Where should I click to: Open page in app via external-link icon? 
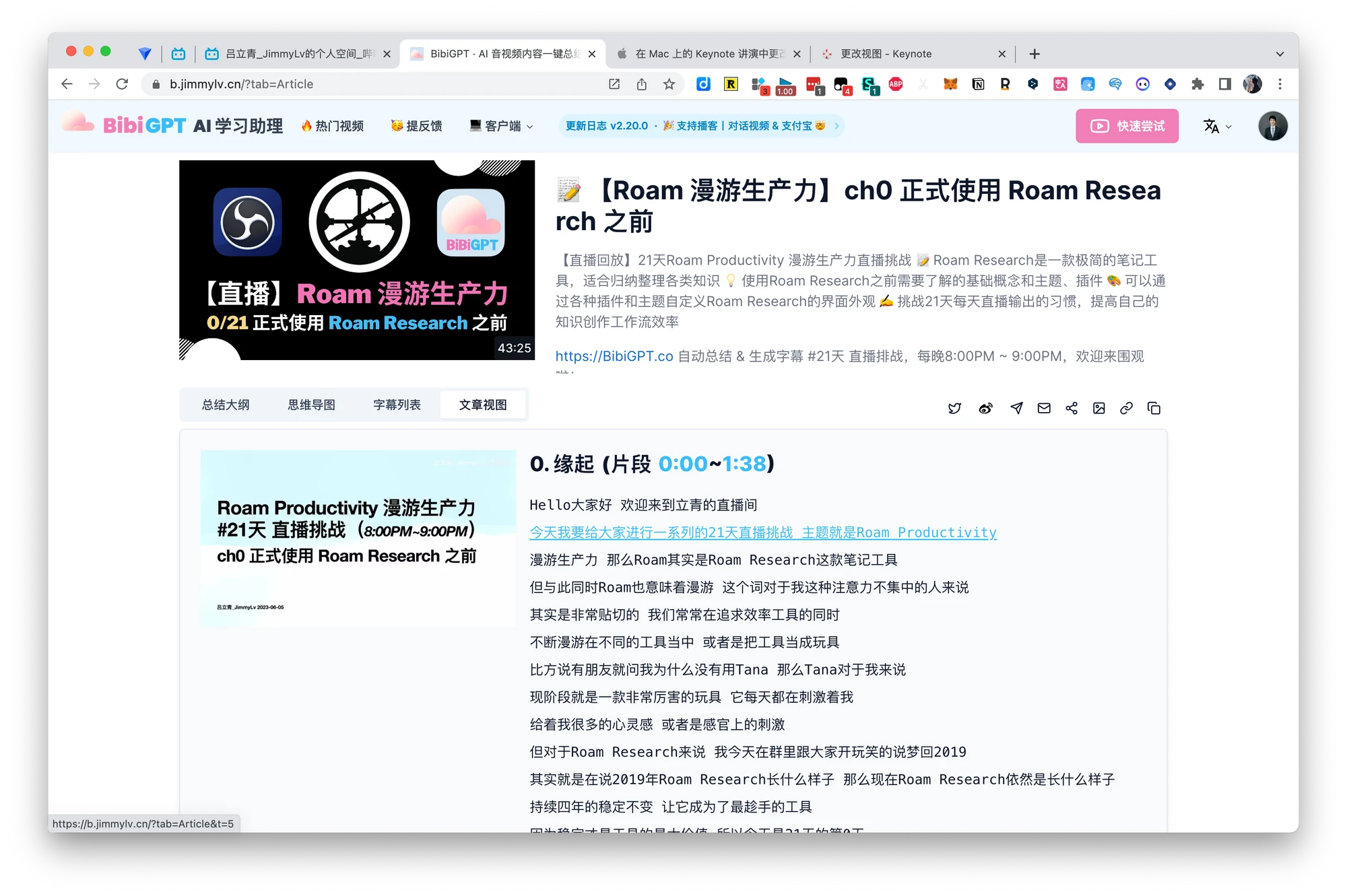[x=614, y=84]
